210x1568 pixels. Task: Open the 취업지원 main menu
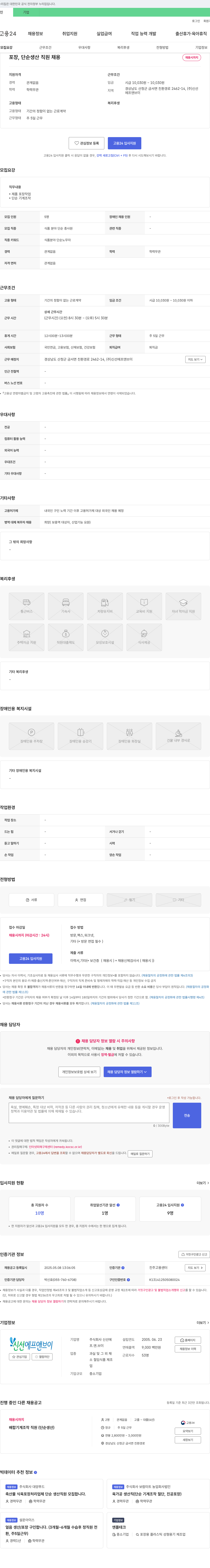pos(70,33)
